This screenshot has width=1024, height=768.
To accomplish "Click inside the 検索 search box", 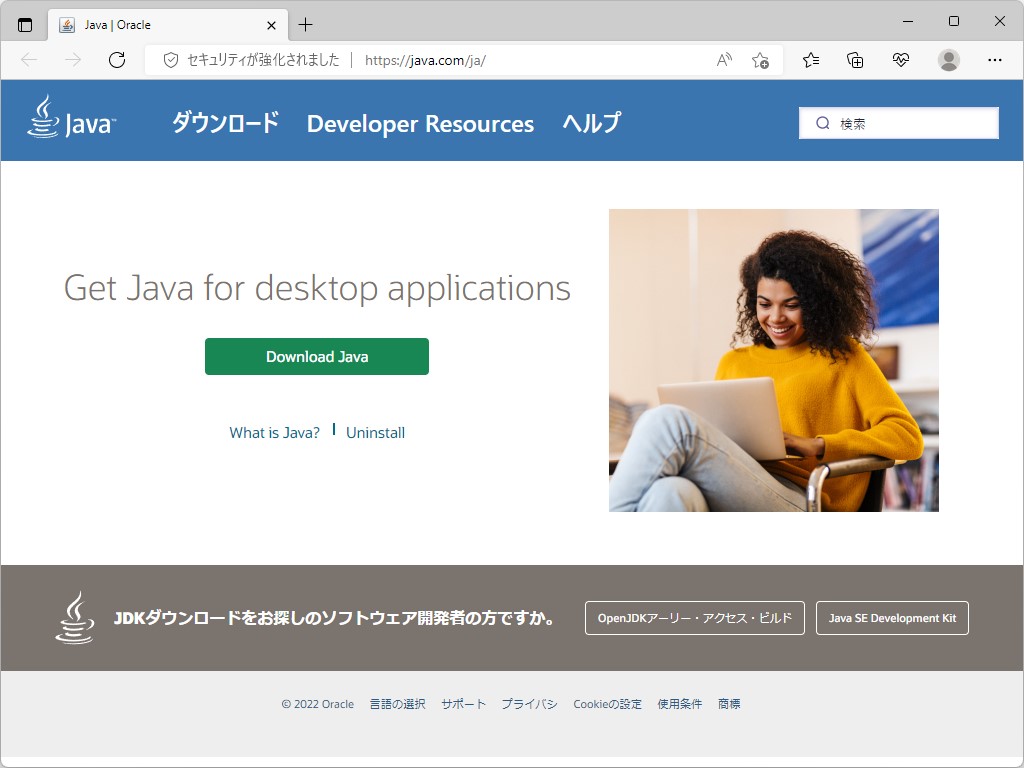I will coord(897,122).
